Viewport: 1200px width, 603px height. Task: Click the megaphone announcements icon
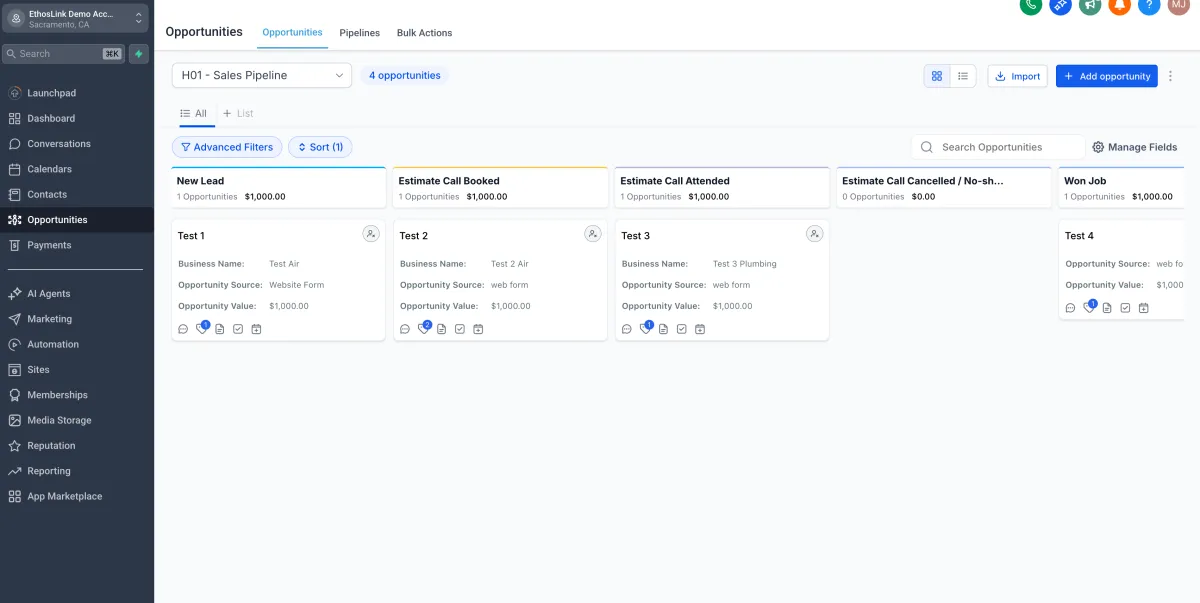[x=1090, y=5]
